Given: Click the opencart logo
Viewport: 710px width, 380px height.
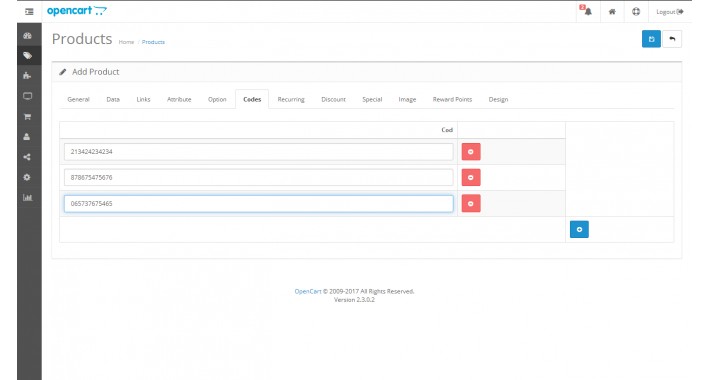Looking at the screenshot, I should pos(77,10).
